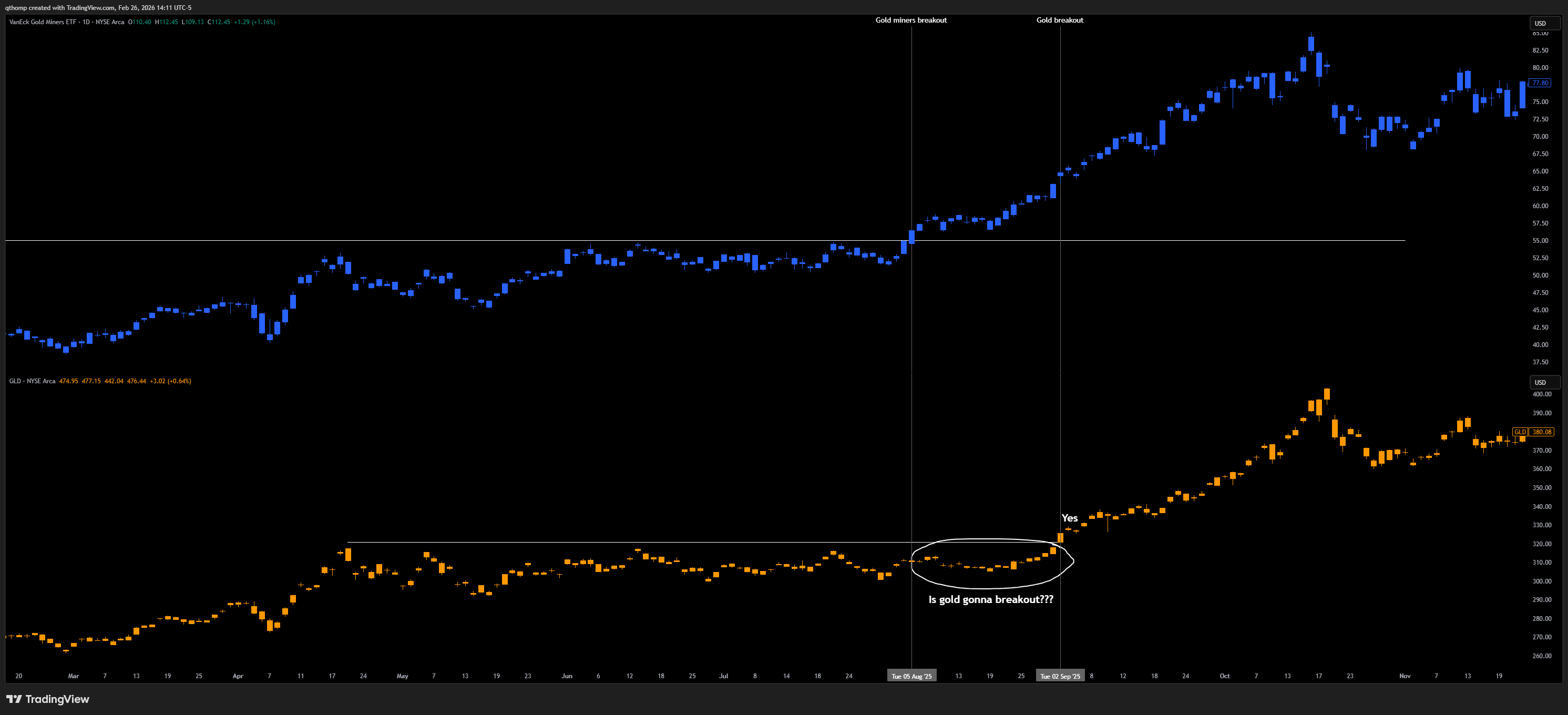Select the 'Gold miners breakout' text label

coord(910,20)
